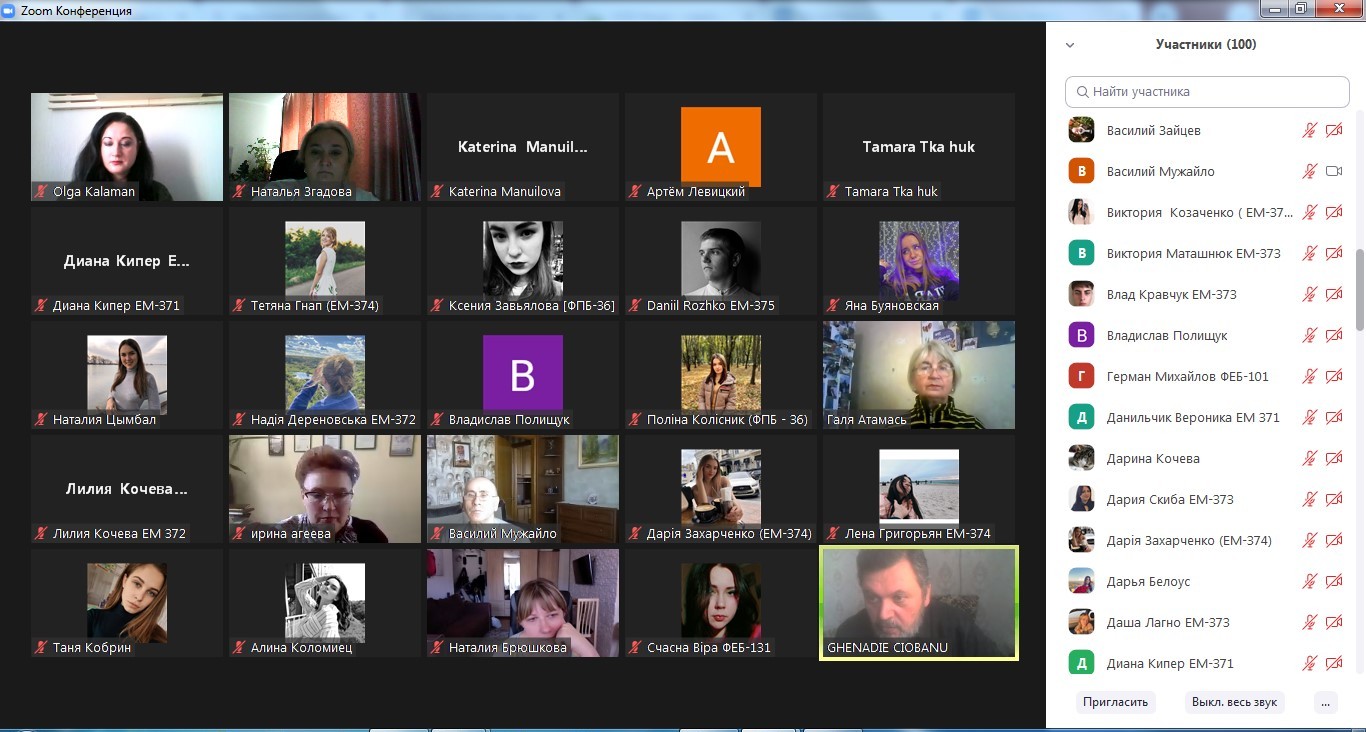The width and height of the screenshot is (1366, 732).
Task: Select Дария Скиба ЕМ-373 in the participant list
Action: [1169, 499]
